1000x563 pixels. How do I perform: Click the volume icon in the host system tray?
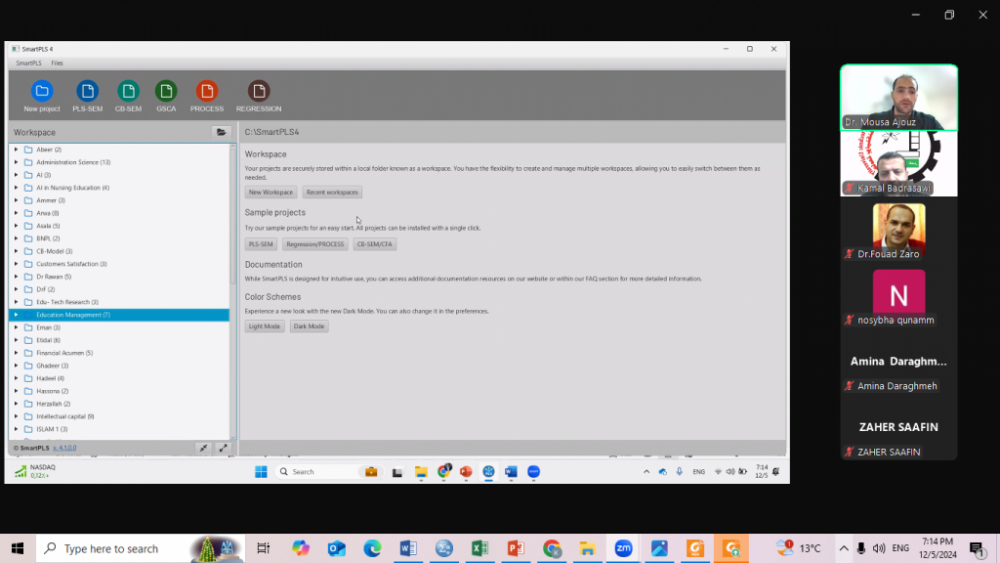click(879, 548)
